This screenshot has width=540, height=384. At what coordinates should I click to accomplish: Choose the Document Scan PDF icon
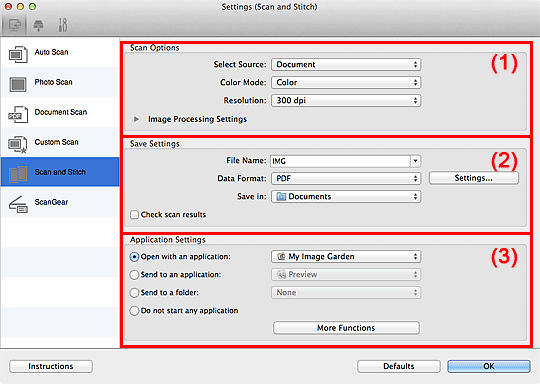[x=18, y=114]
